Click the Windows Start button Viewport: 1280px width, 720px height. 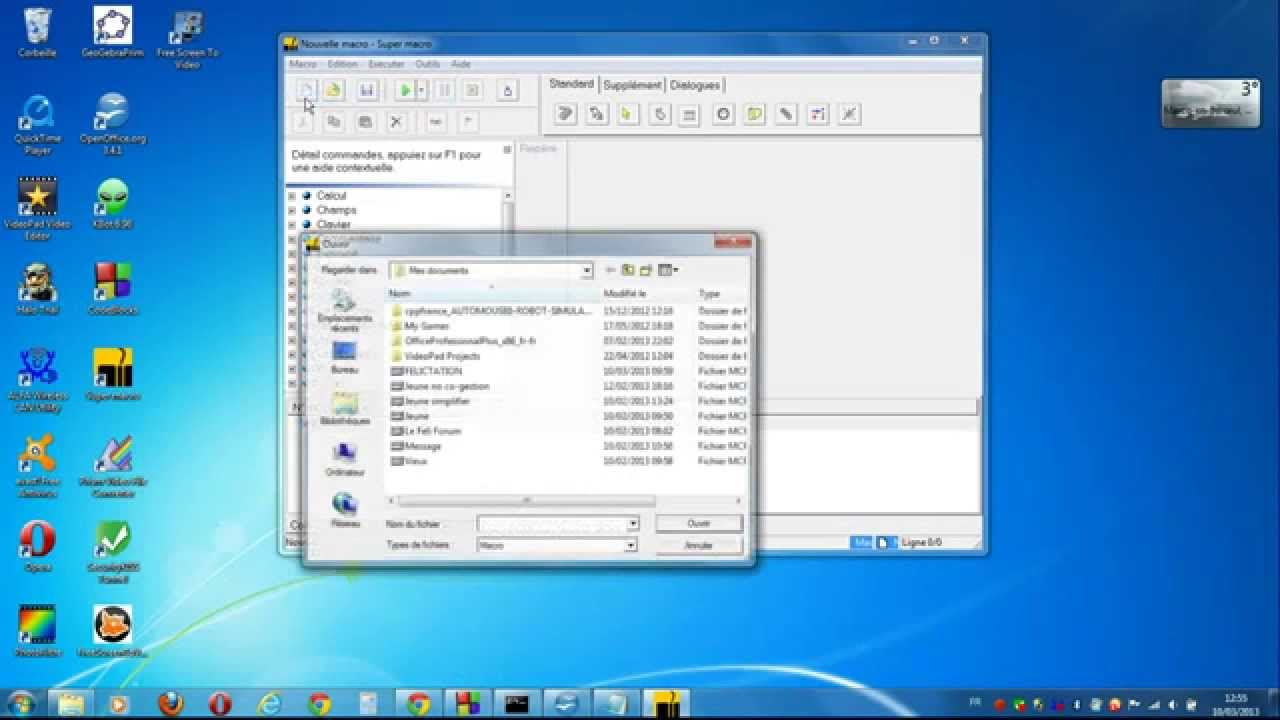pyautogui.click(x=22, y=703)
